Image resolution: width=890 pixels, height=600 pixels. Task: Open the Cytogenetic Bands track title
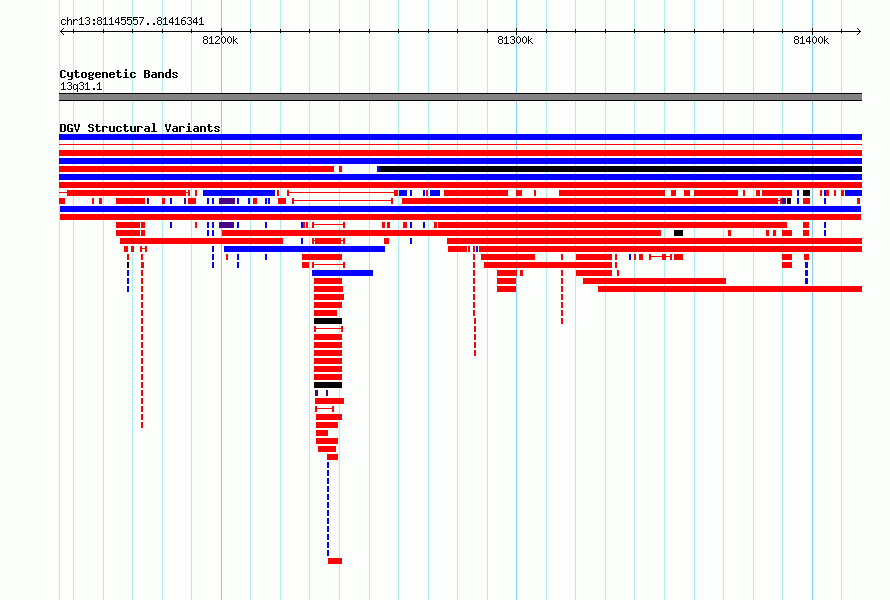coord(119,74)
